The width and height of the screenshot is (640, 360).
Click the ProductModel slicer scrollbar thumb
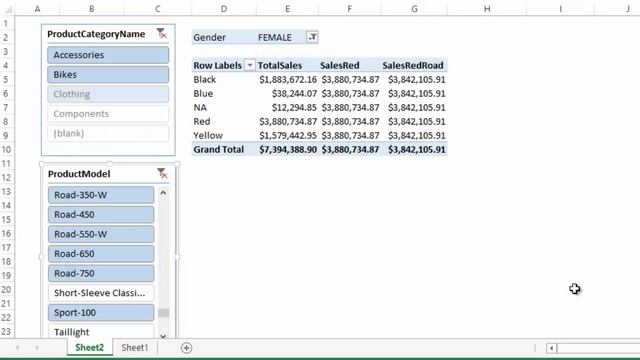click(x=163, y=313)
